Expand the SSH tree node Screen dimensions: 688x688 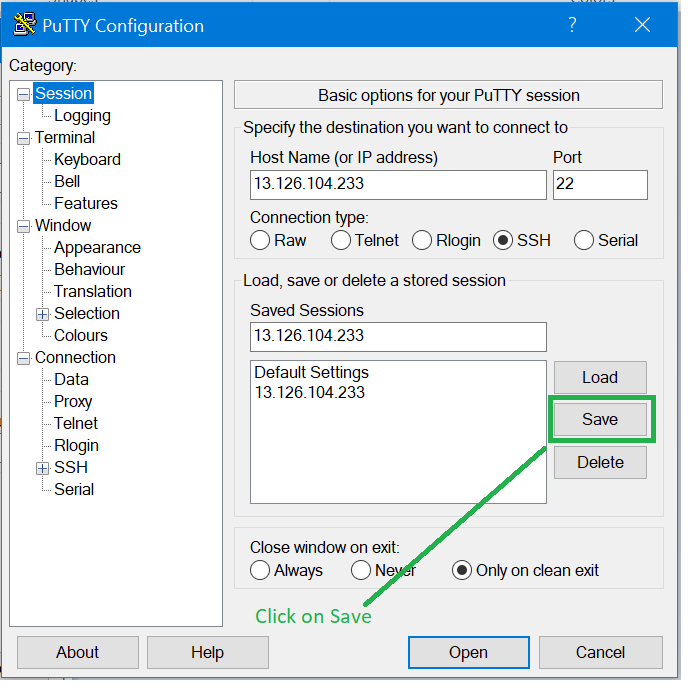[x=43, y=468]
